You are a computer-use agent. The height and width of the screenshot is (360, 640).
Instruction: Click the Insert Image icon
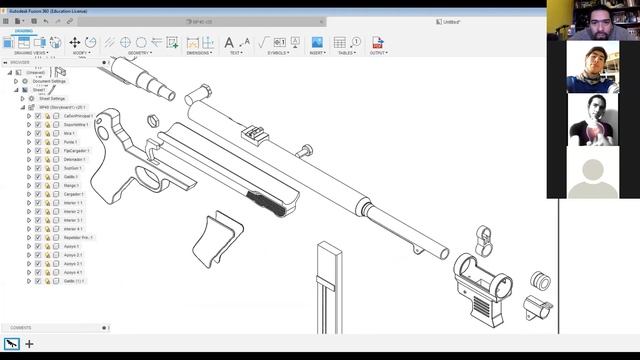click(x=317, y=42)
